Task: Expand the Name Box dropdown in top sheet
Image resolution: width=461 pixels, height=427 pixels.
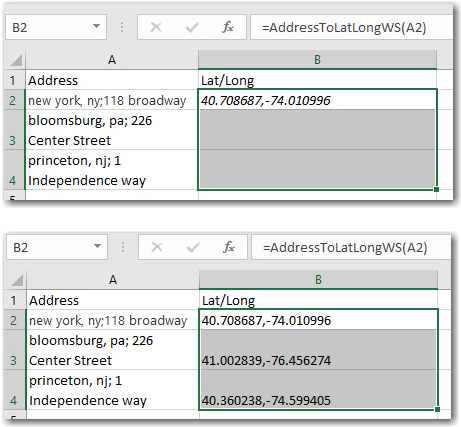Action: [96, 26]
